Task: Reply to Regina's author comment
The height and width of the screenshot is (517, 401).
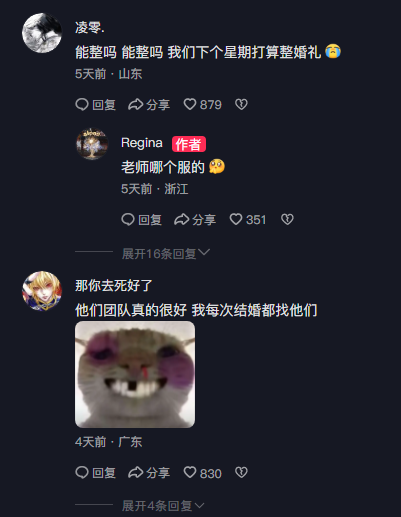Action: tap(141, 220)
